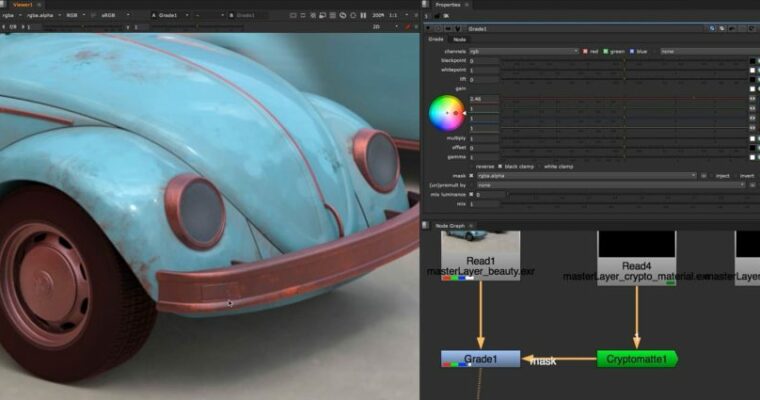Click the whitepoint color swatch icon
The image size is (760, 400).
tap(753, 70)
